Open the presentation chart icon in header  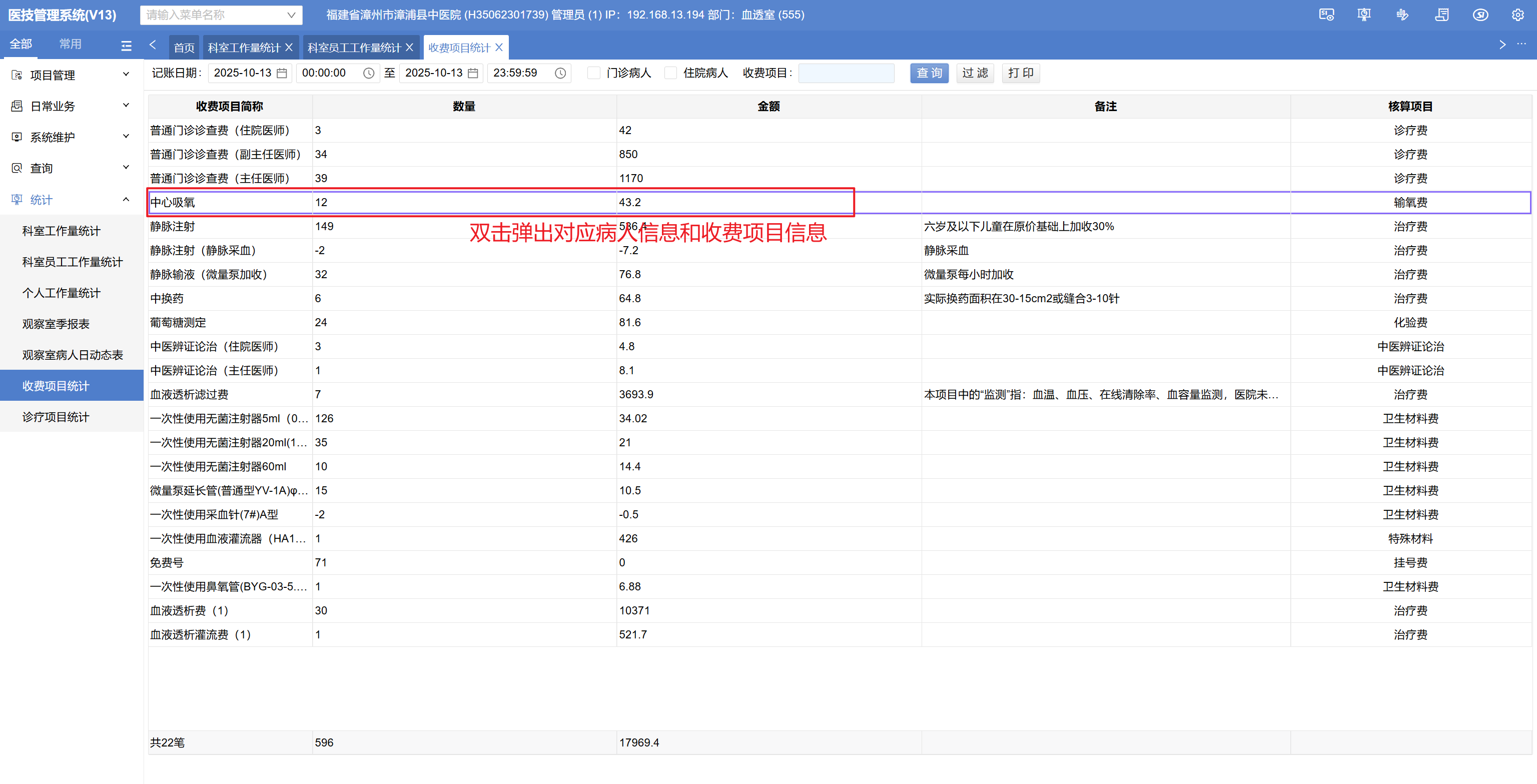(1364, 15)
